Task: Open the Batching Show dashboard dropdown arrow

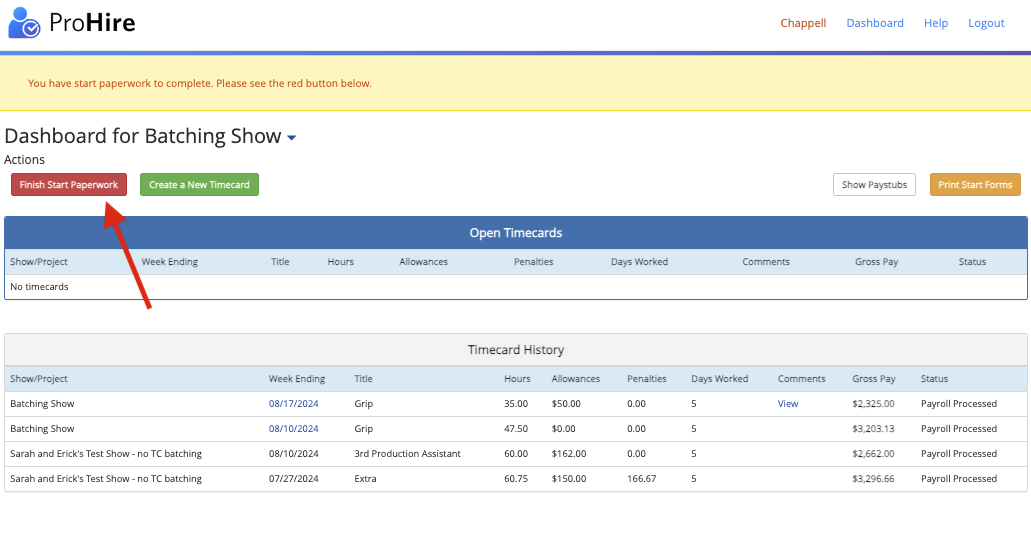Action: (x=291, y=137)
